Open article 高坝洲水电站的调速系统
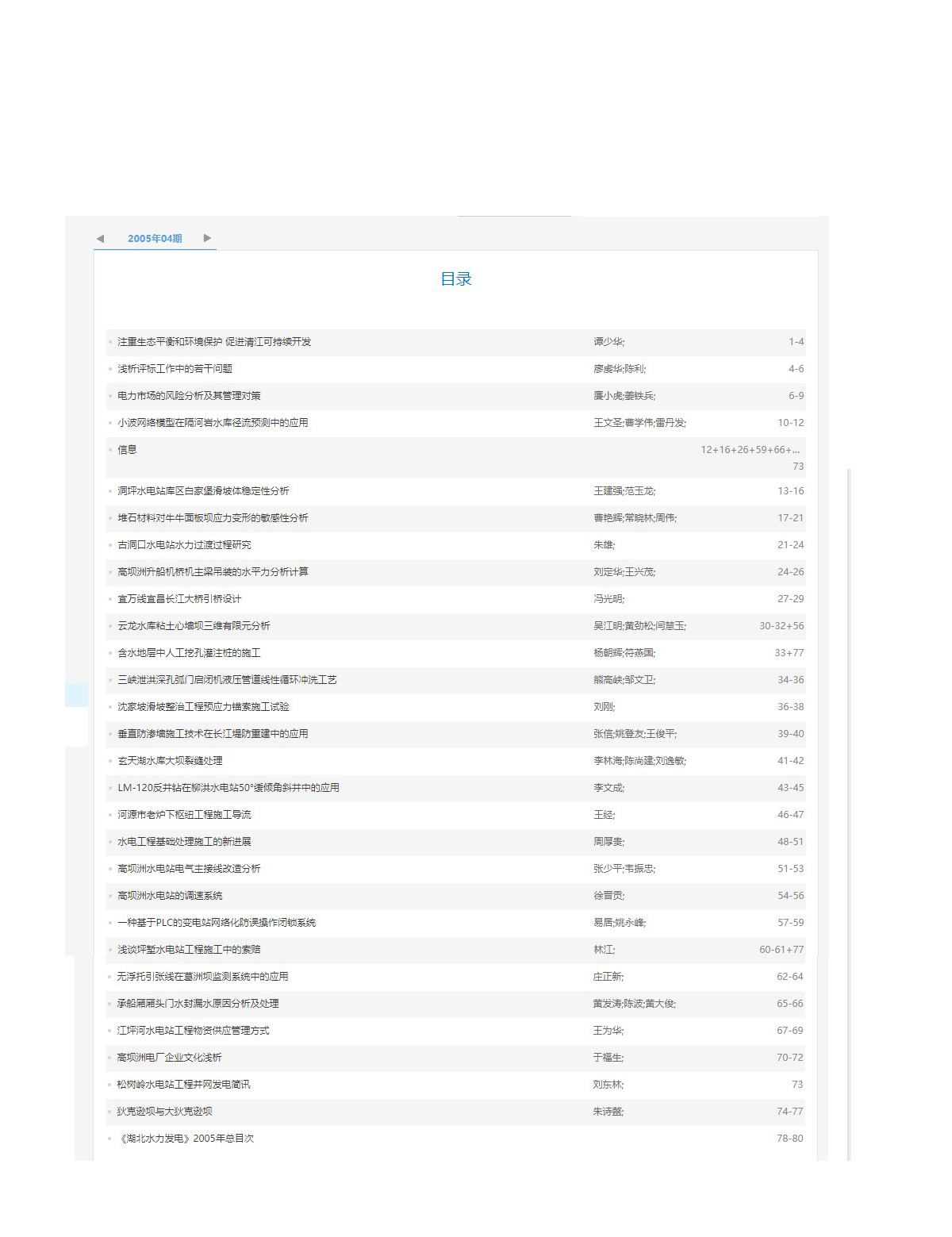Viewport: 952px width, 1237px height. (170, 896)
